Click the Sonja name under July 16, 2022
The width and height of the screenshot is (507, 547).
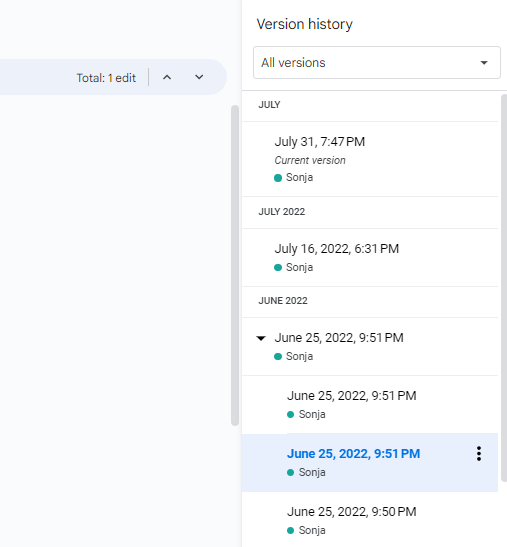click(x=299, y=267)
